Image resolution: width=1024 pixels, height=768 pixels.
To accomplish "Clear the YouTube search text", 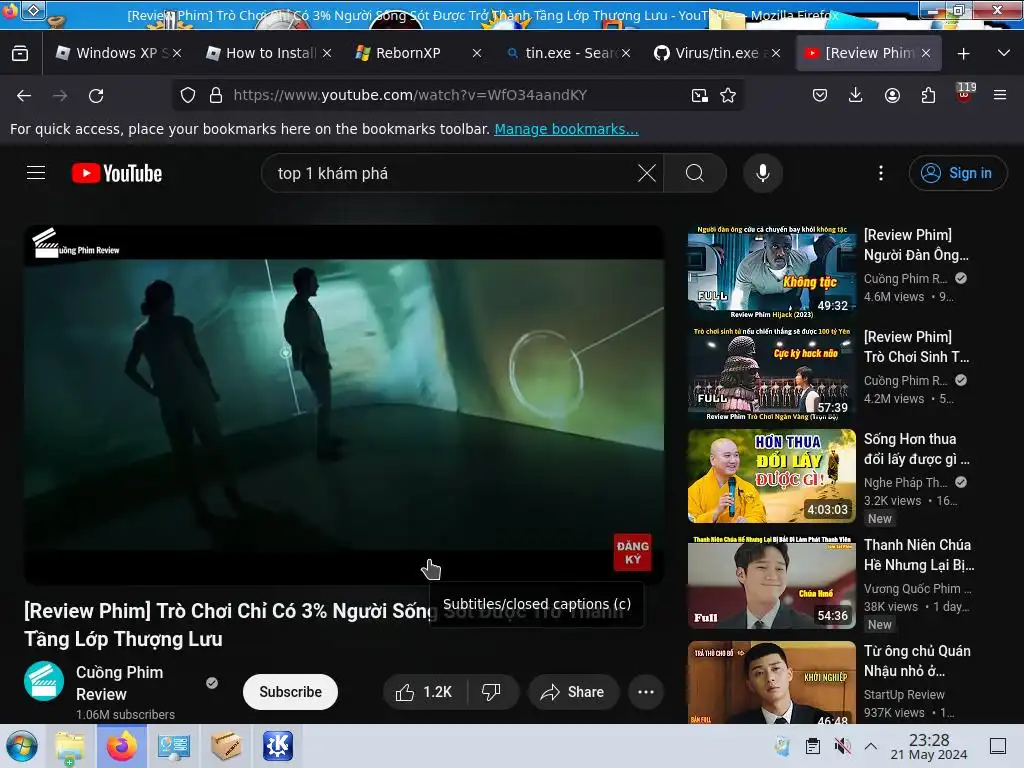I will pos(647,173).
